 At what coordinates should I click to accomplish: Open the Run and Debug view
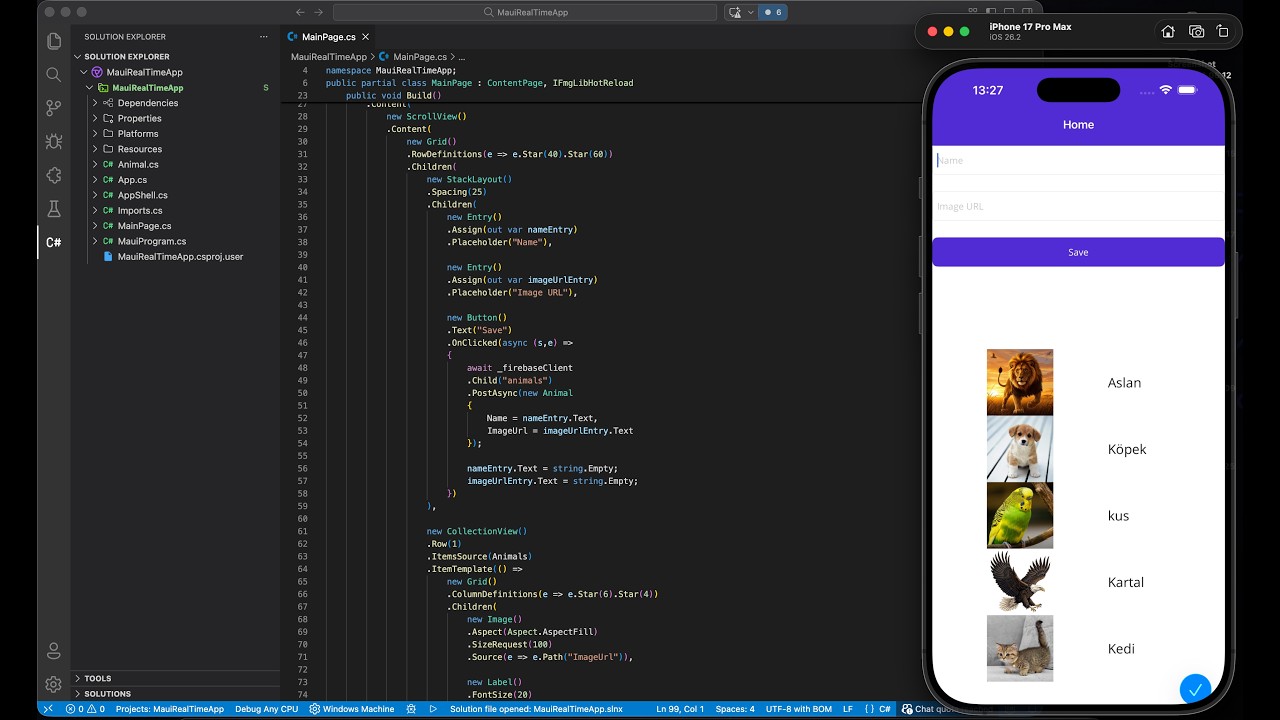pos(54,142)
